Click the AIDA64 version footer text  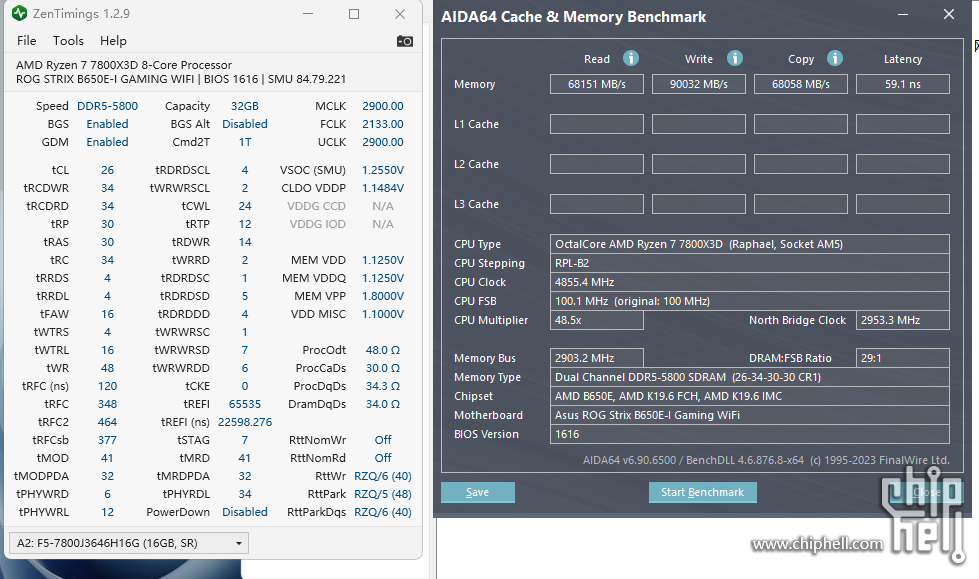[x=766, y=460]
